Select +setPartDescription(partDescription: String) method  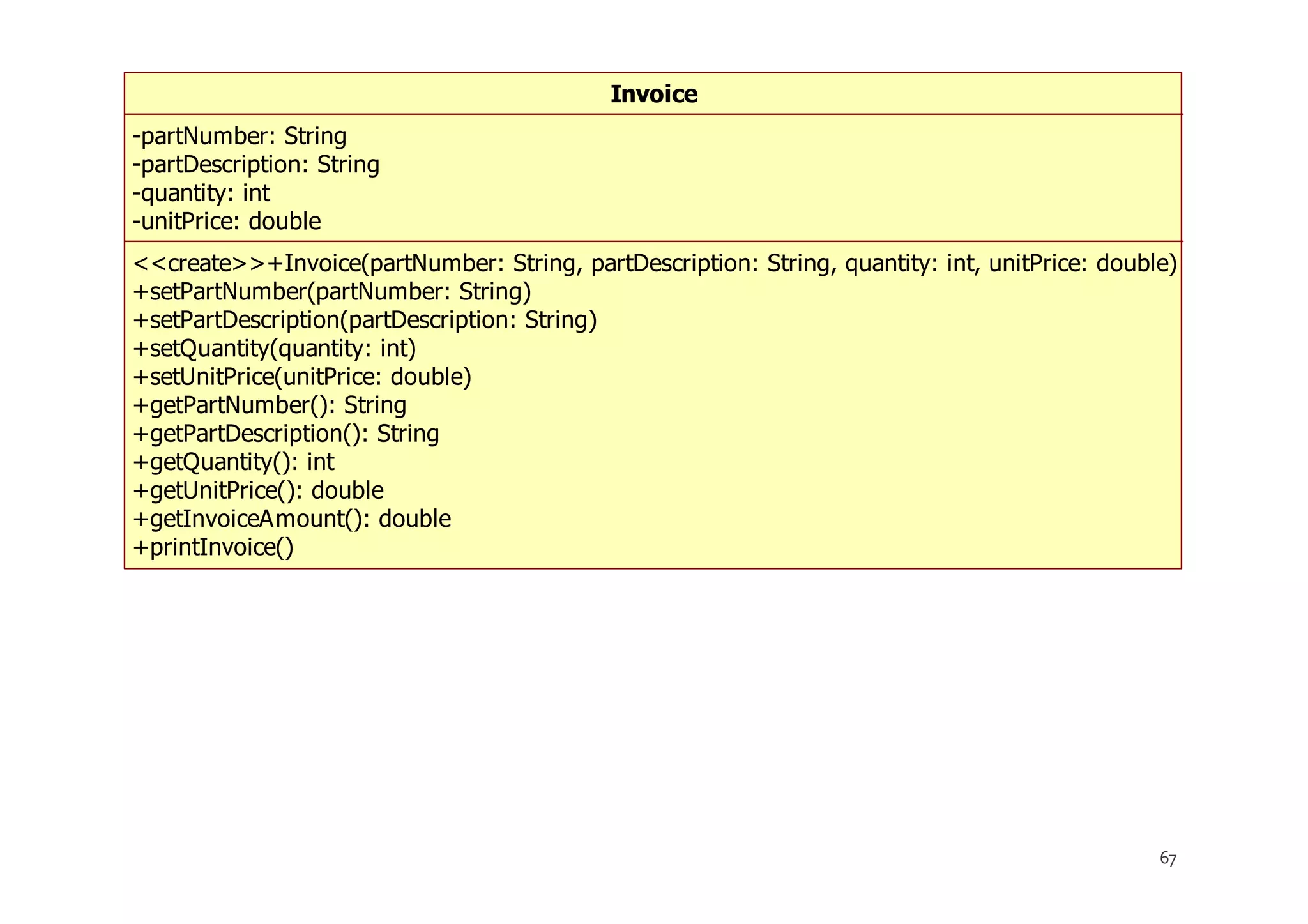(365, 320)
